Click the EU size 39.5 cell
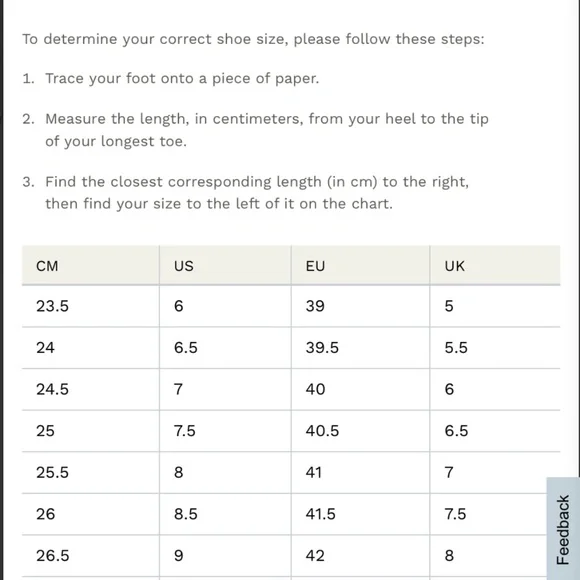580x580 pixels. [x=360, y=348]
